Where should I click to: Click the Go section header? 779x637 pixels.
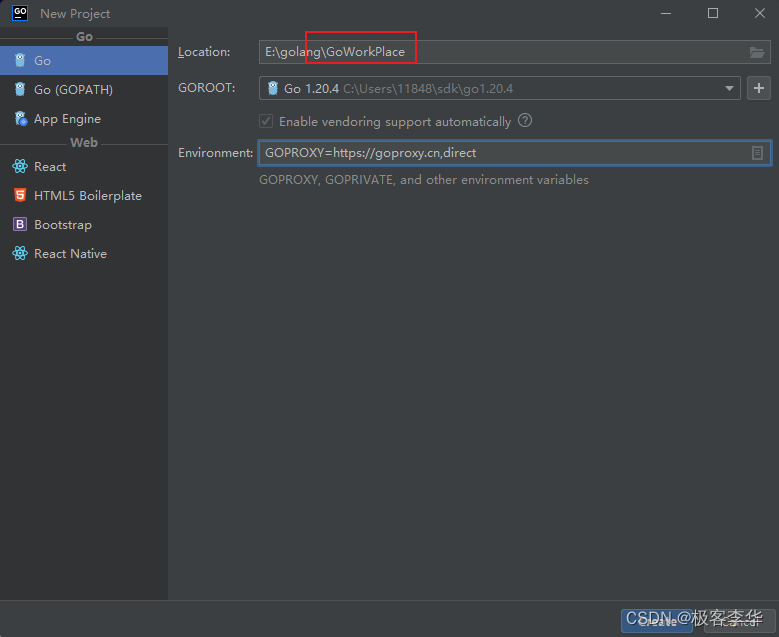[x=84, y=37]
